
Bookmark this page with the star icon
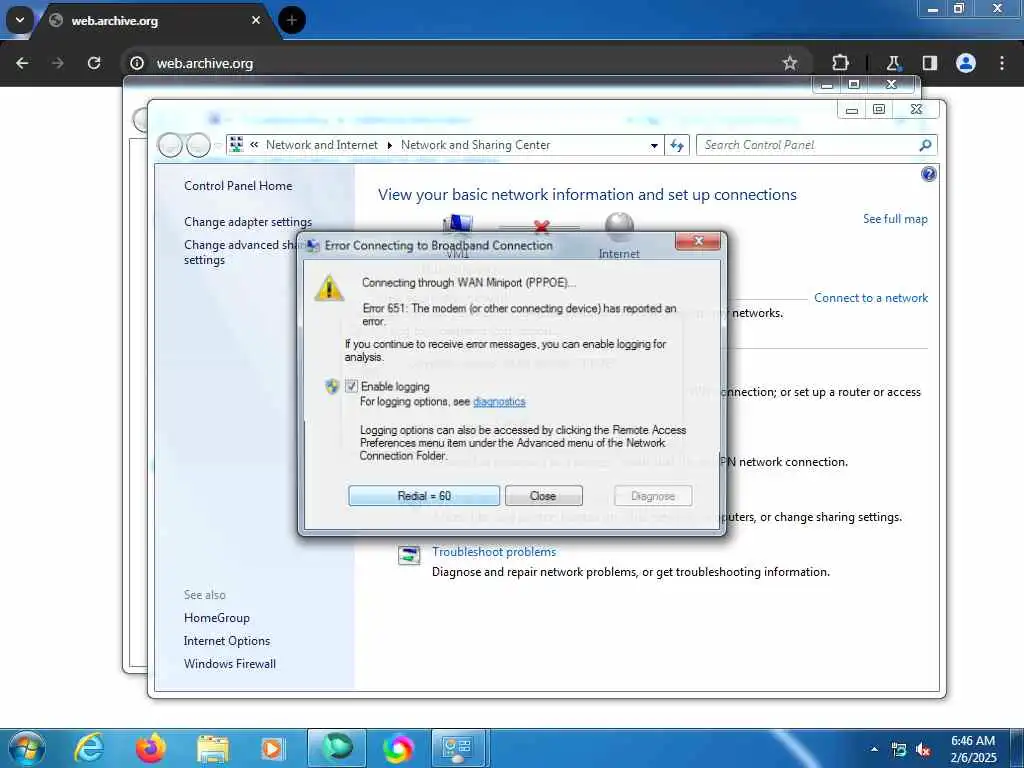coord(790,63)
